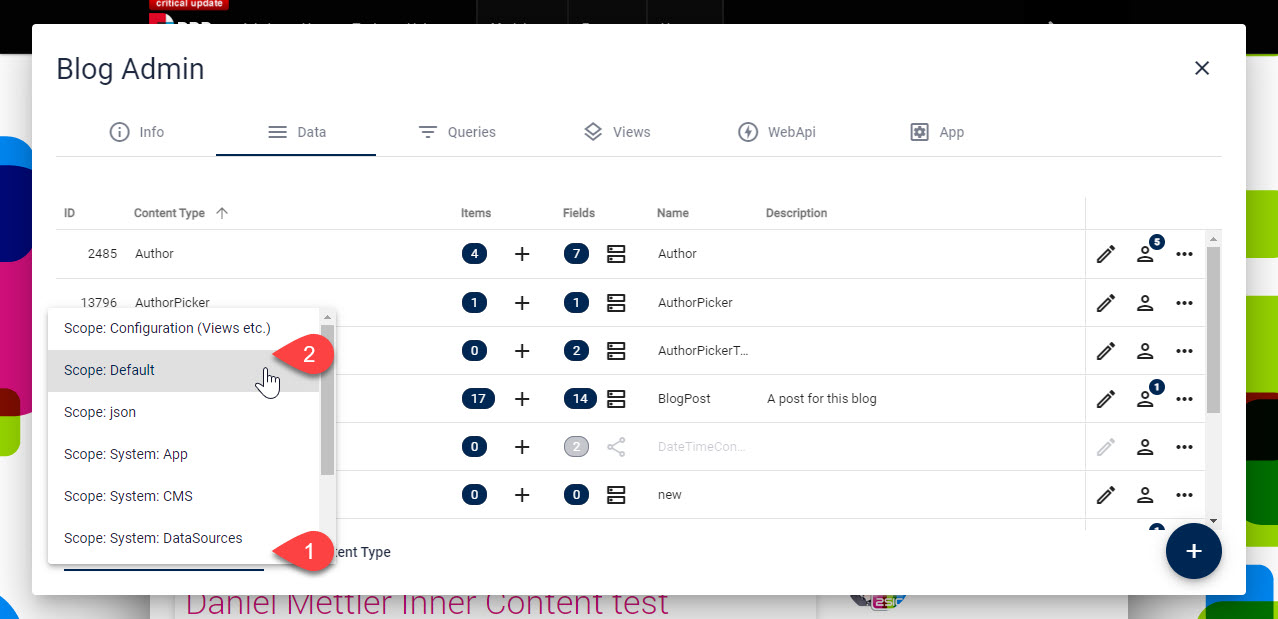This screenshot has width=1278, height=619.
Task: Click the floating plus add button
Action: (x=1193, y=551)
